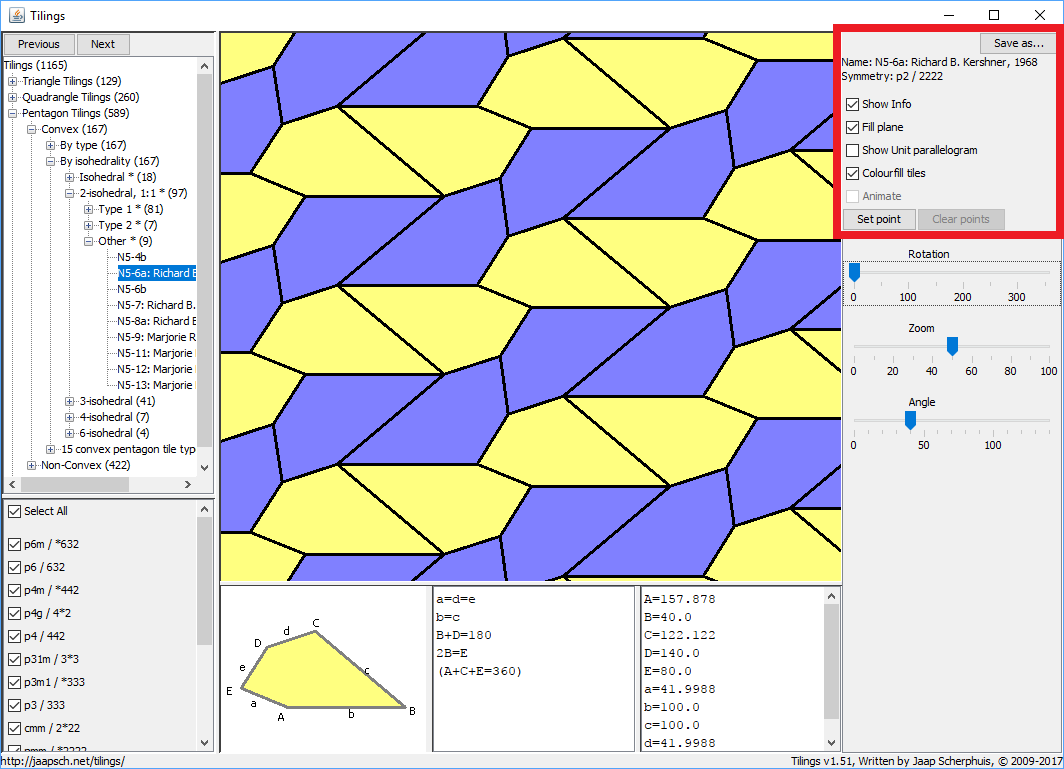The width and height of the screenshot is (1064, 769).
Task: Collapse the Pentagon Tilings node
Action: (12, 113)
